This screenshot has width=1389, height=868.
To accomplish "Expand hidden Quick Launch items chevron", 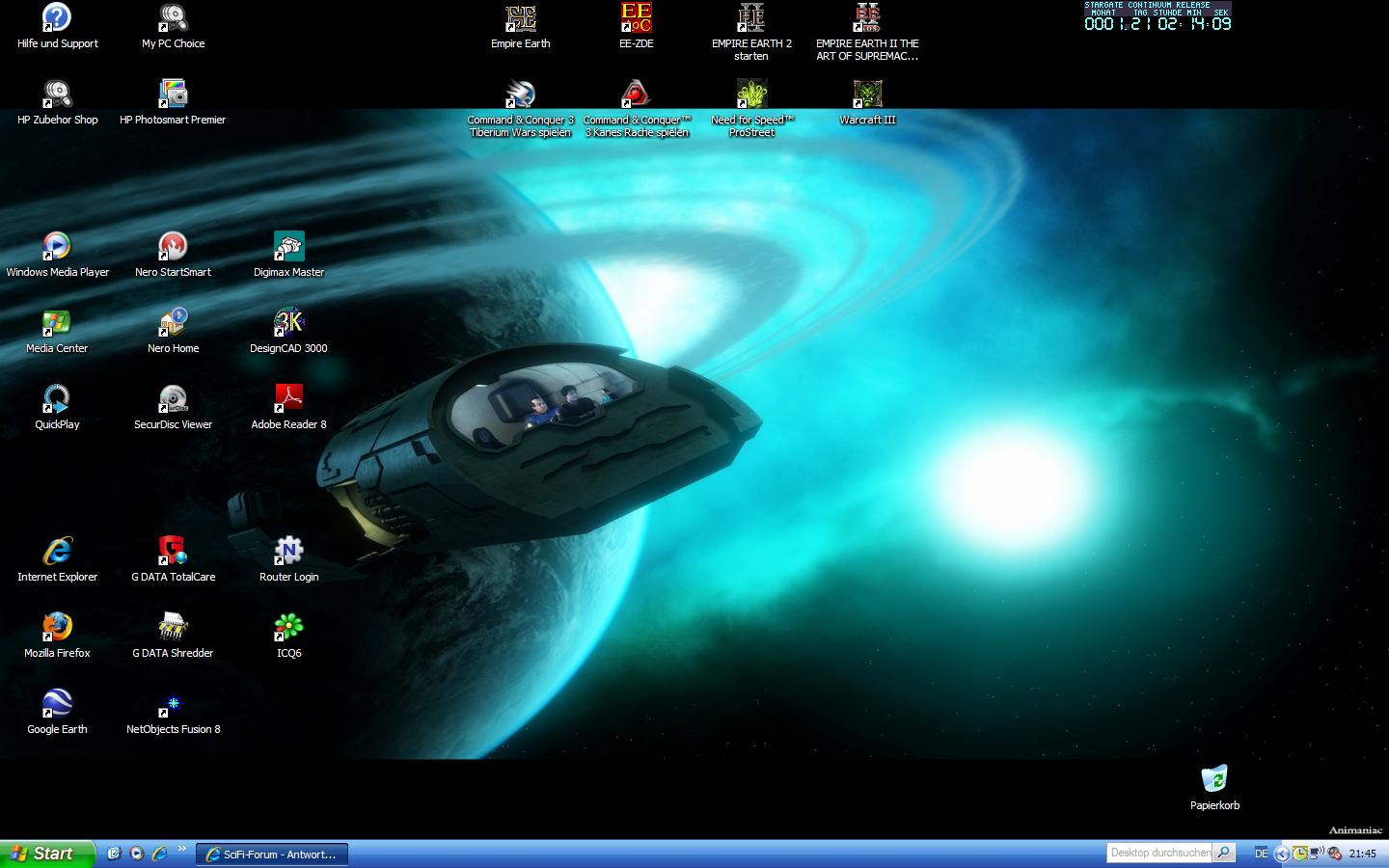I will click(182, 850).
